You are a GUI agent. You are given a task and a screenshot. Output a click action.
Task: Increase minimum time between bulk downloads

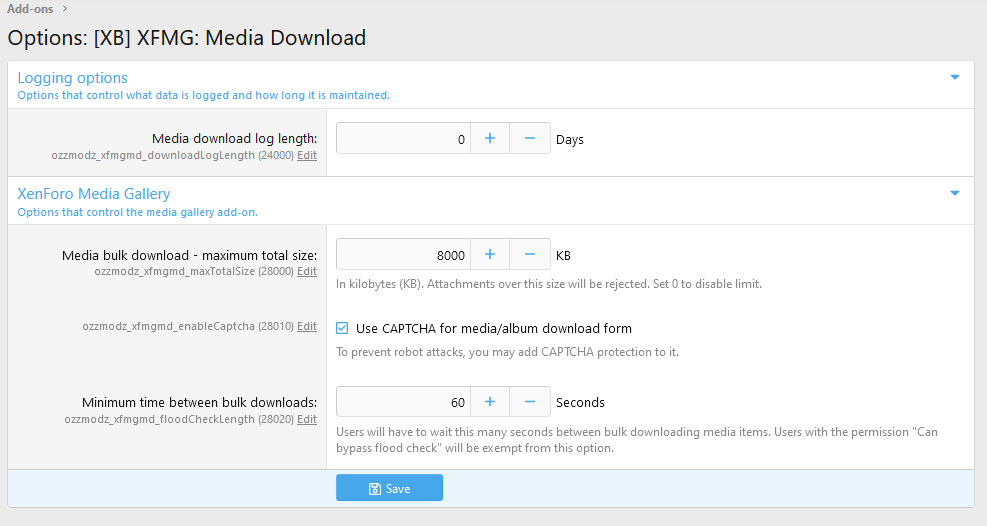point(490,402)
